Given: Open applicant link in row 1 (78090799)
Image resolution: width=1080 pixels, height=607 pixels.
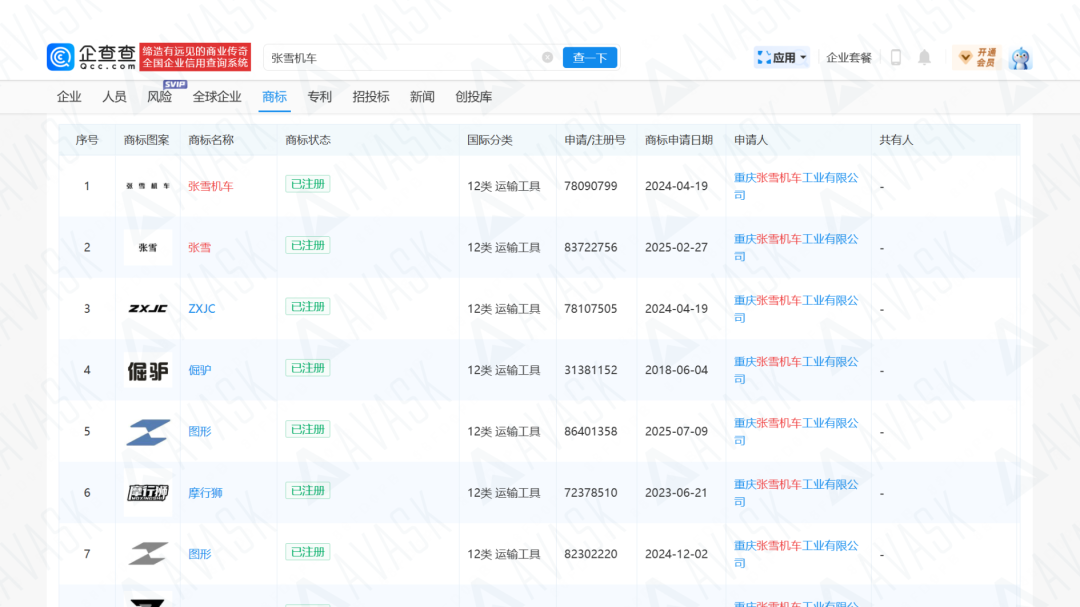Looking at the screenshot, I should click(796, 186).
